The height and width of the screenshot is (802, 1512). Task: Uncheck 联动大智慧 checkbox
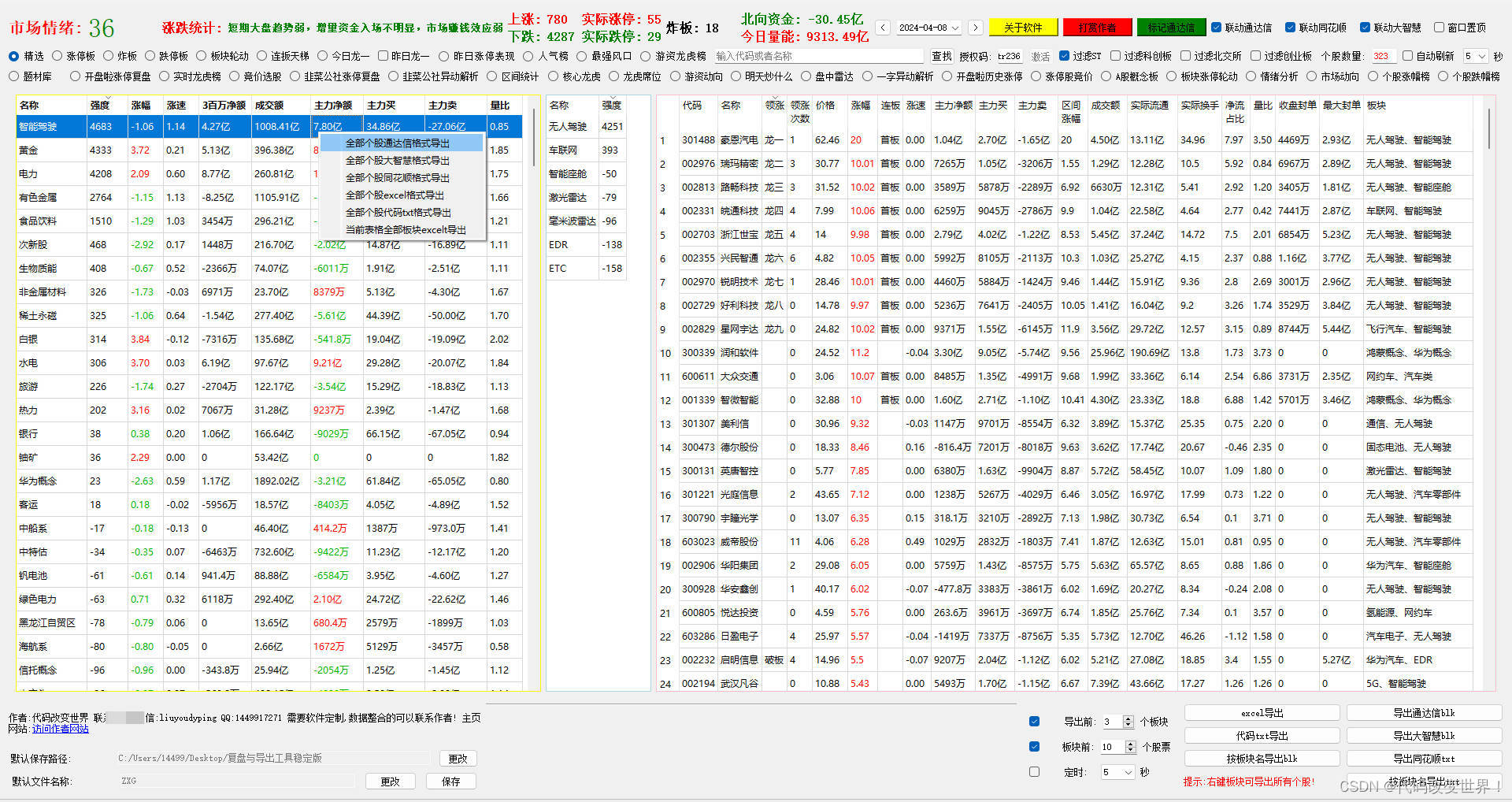(x=1365, y=28)
